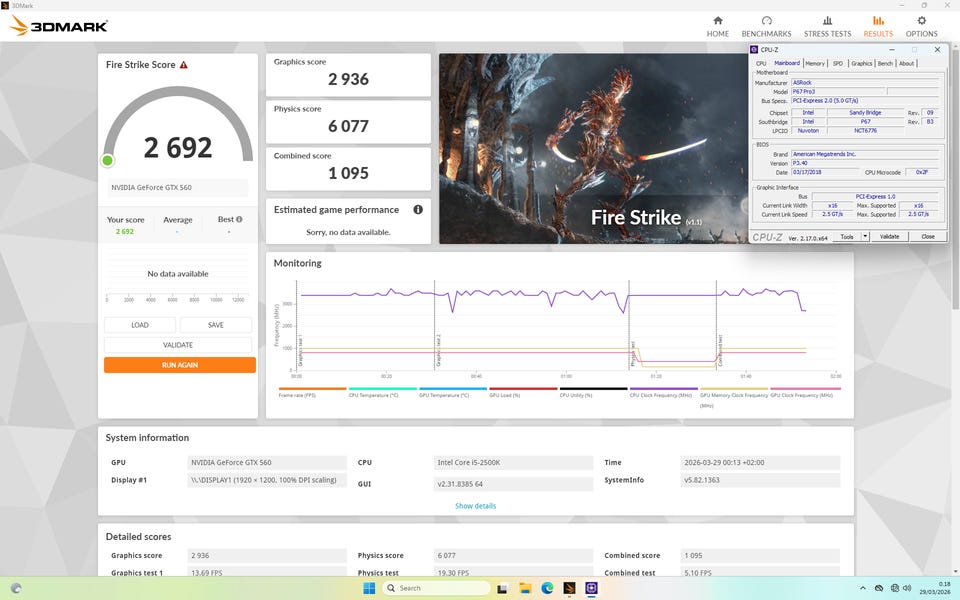Image resolution: width=960 pixels, height=600 pixels.
Task: Toggle the GPU Temperature legend series
Action: (452, 393)
